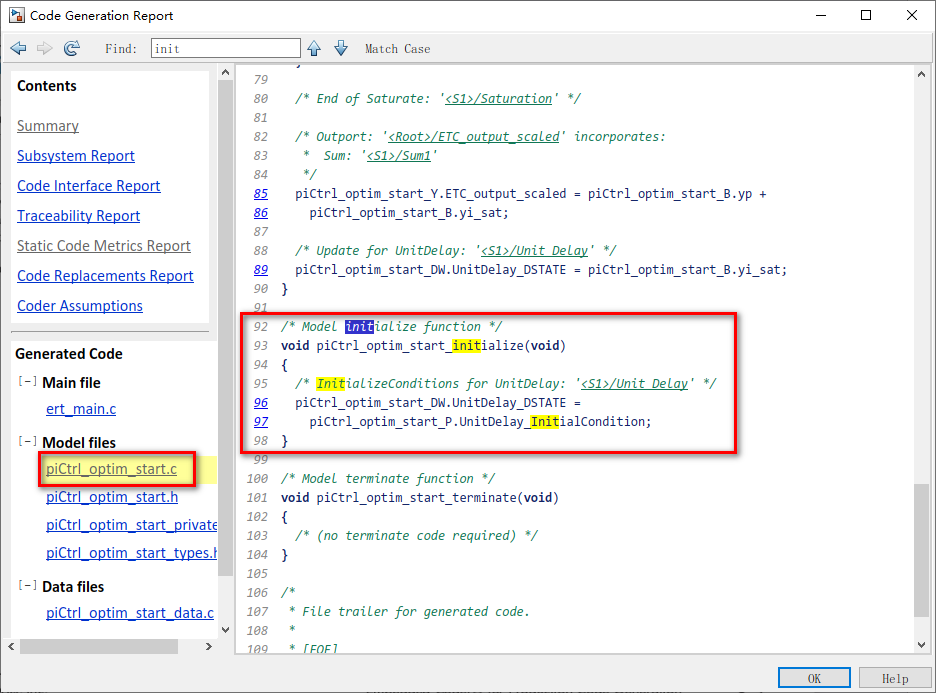
Task: Click the back navigation arrow
Action: 17,47
